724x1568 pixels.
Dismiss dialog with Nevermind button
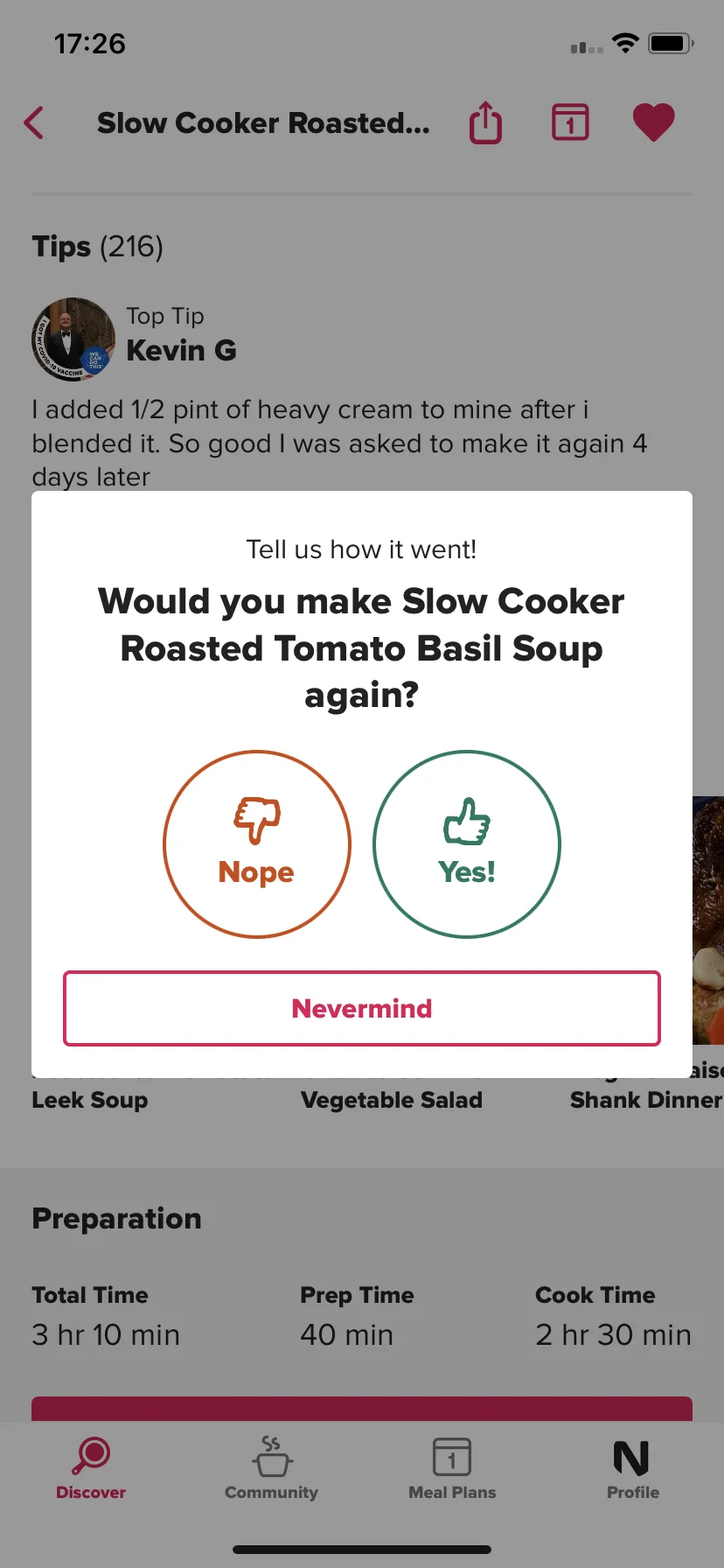tap(362, 1008)
